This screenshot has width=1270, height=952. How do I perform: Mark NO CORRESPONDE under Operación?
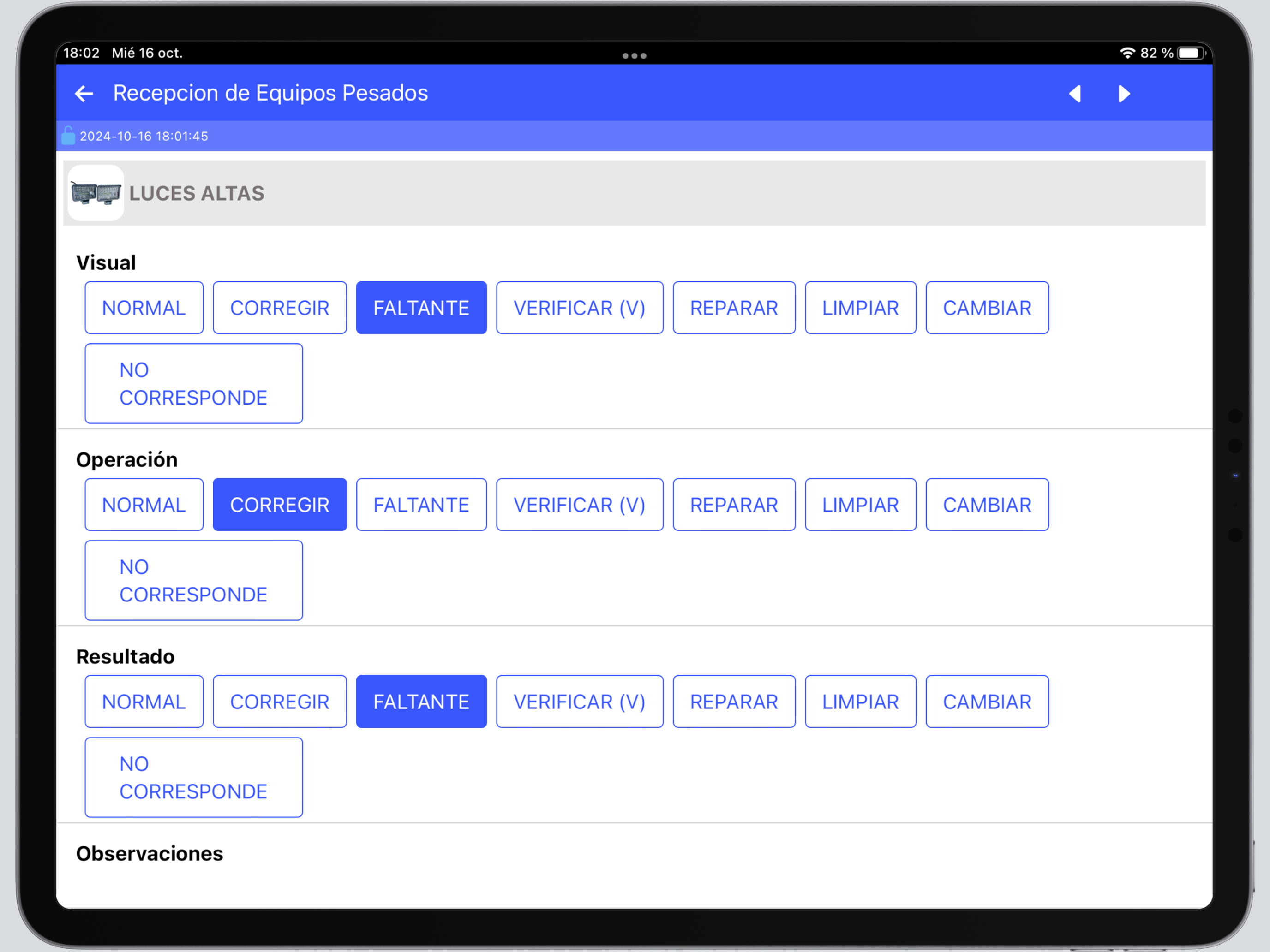(x=194, y=580)
